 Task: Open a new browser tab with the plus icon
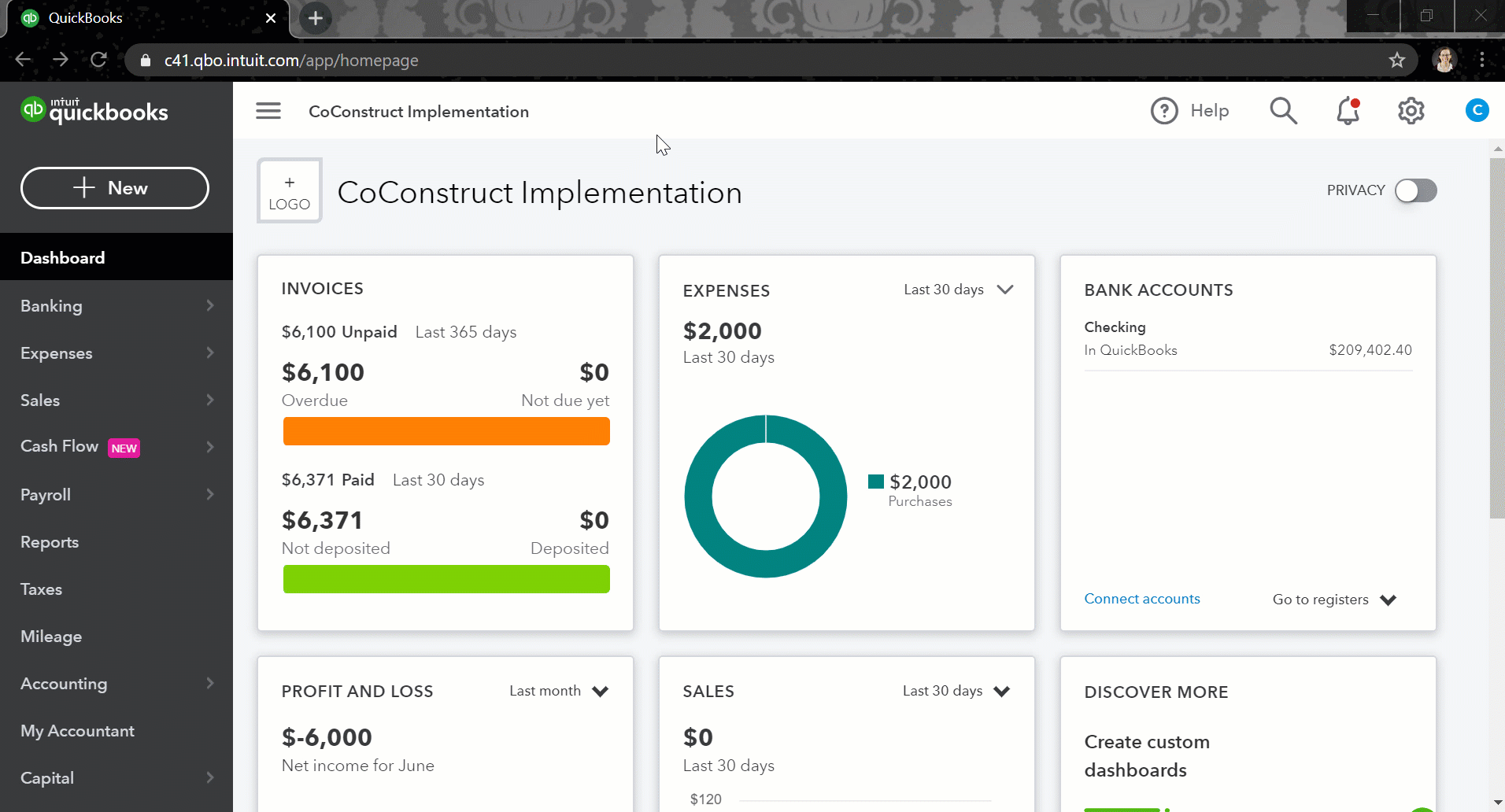coord(315,18)
